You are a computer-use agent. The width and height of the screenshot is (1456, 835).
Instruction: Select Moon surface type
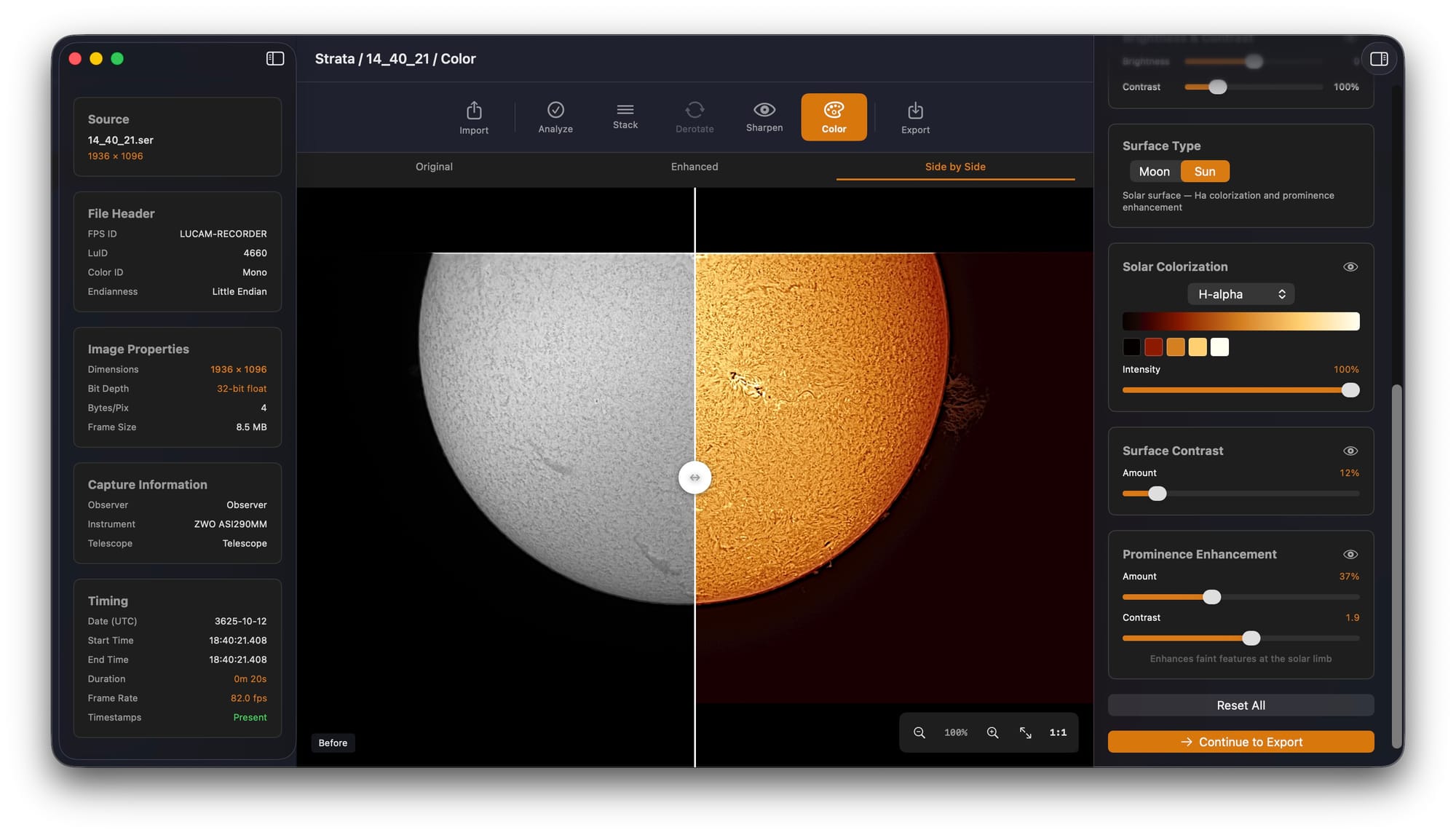point(1154,172)
